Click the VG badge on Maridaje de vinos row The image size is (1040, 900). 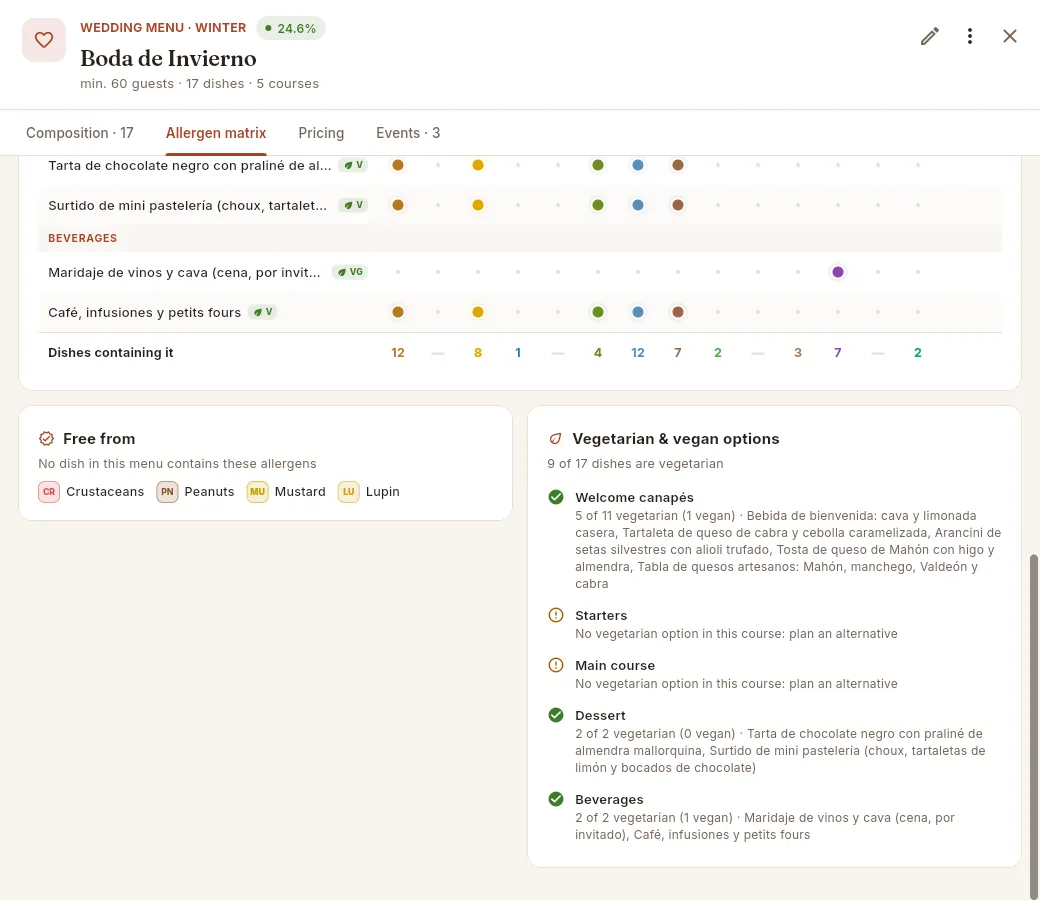(350, 272)
